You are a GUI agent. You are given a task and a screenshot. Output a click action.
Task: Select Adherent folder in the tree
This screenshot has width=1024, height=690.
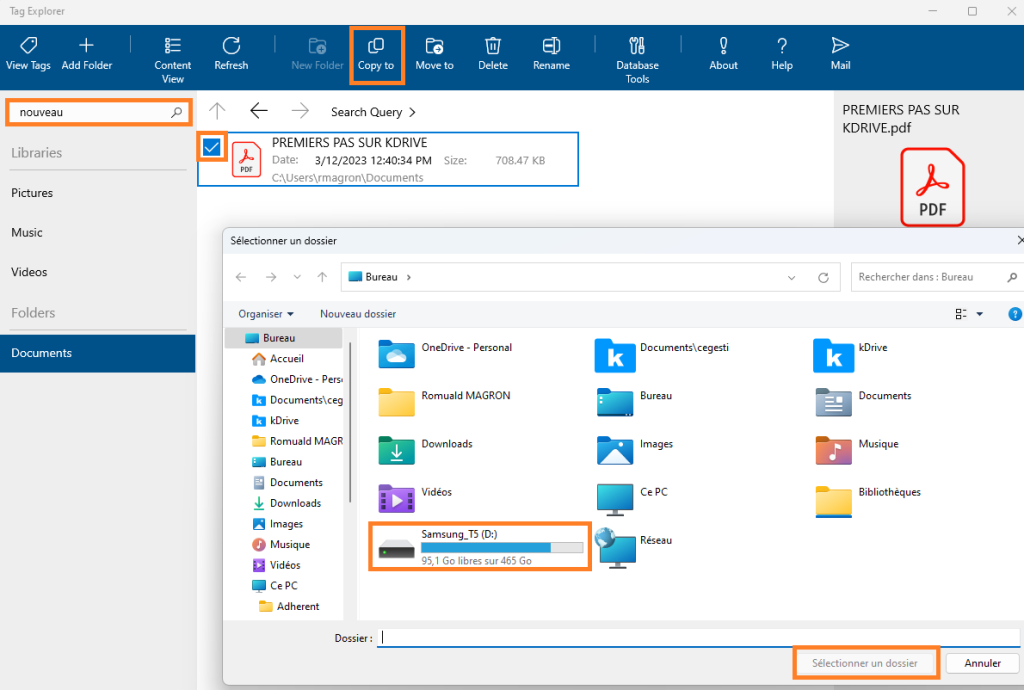289,606
